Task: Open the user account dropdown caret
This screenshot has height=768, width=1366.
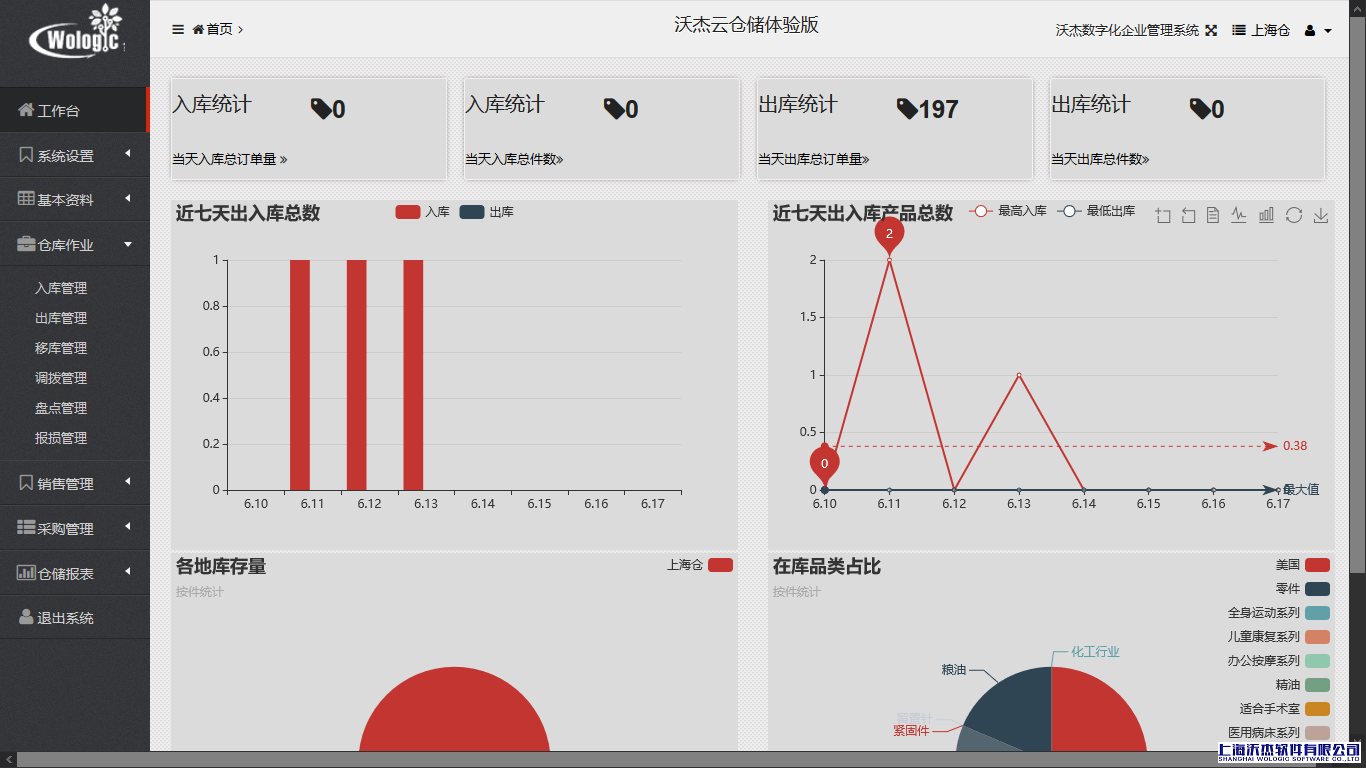Action: click(1328, 31)
